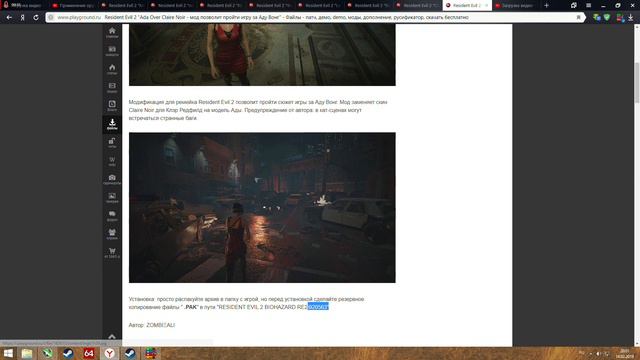Switch to the last tab 'Загрузка видео'

(515, 5)
